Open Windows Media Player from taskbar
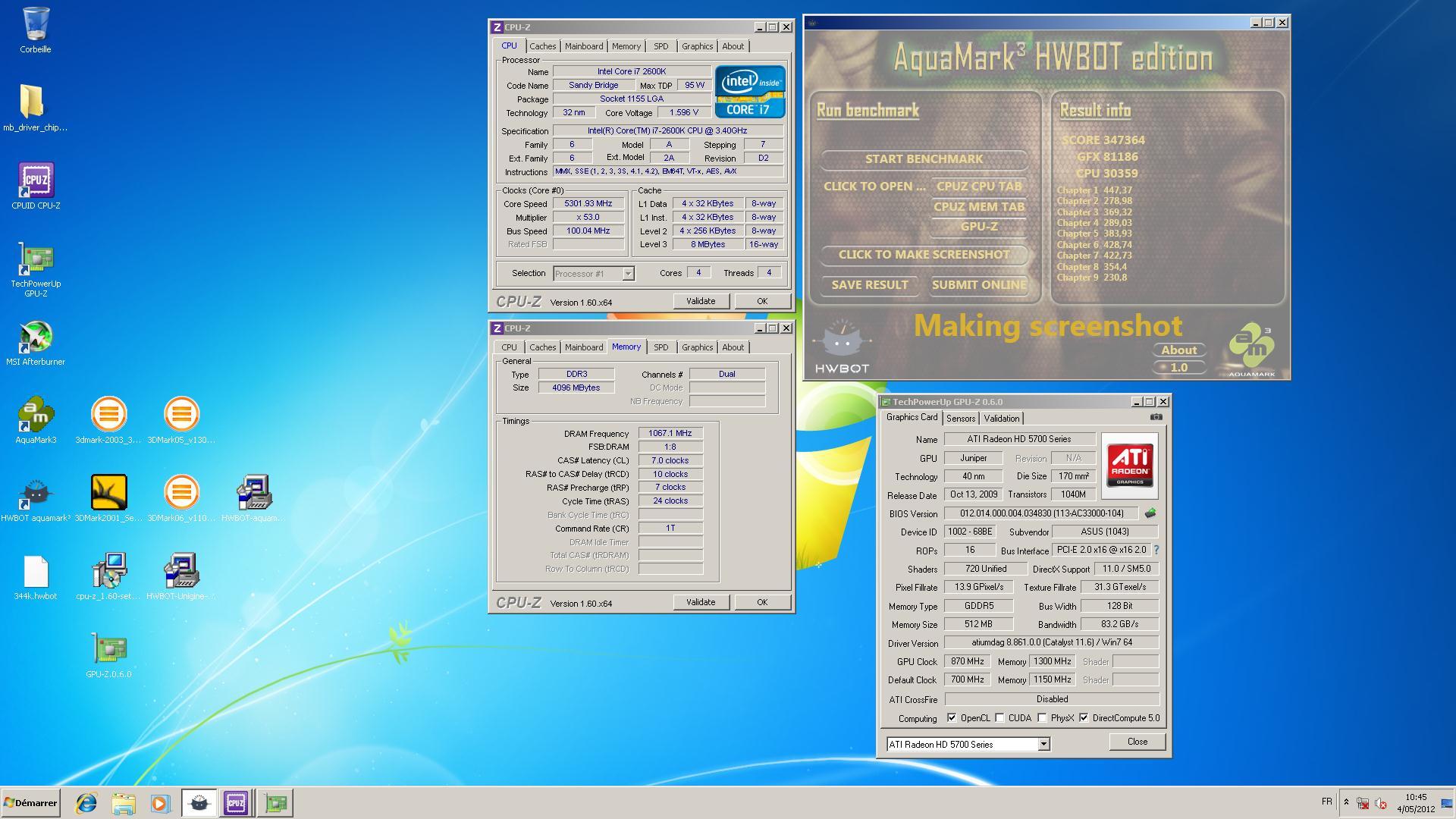 pos(160,803)
